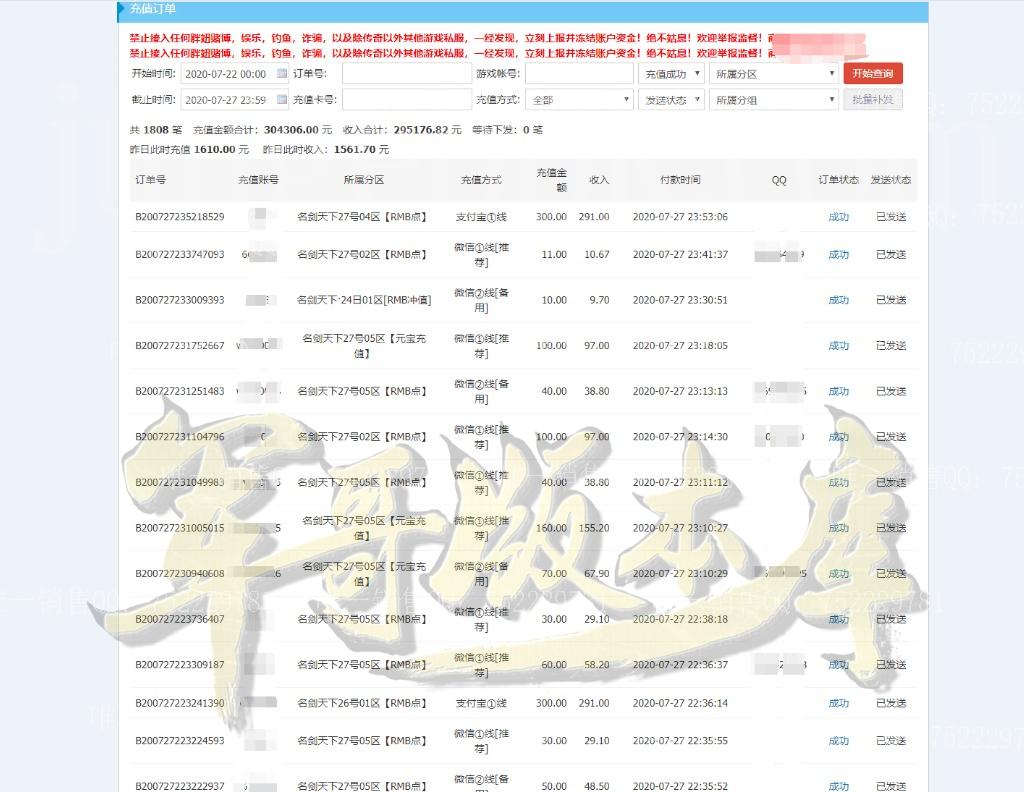The image size is (1024, 792).
Task: Click the end time field showing 2020-07-27
Action: (x=227, y=100)
